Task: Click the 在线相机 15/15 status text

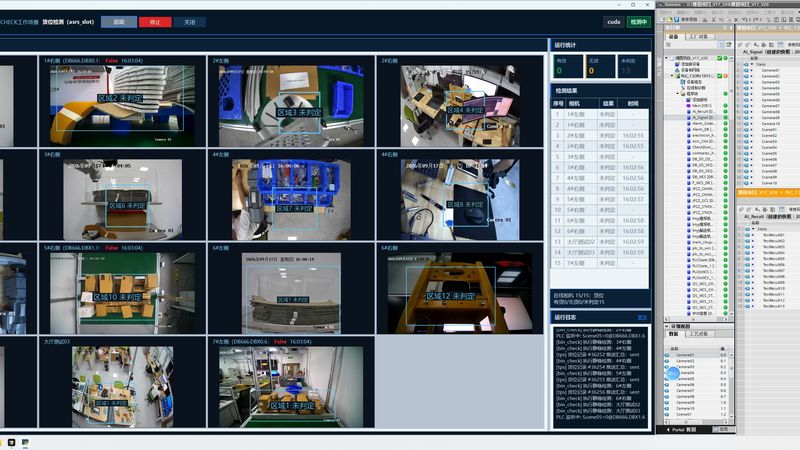Action: 579,295
